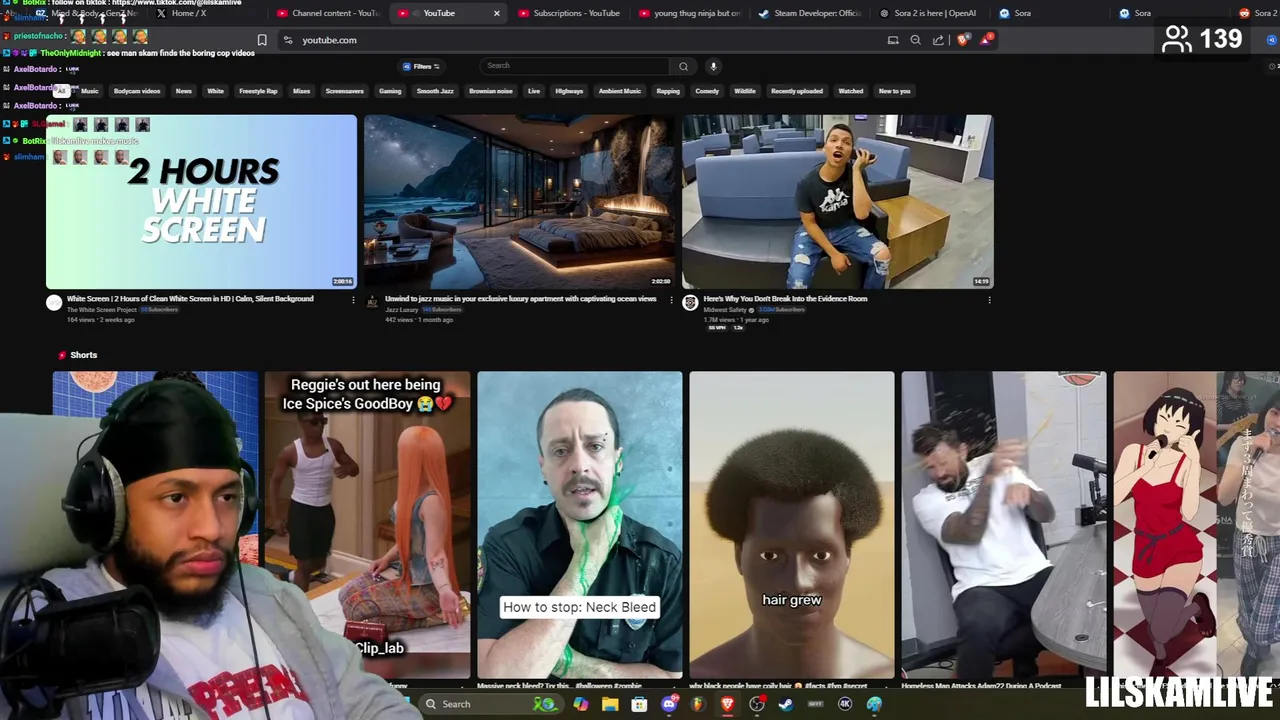Select the Smooth Jazz filter chip
This screenshot has height=720, width=1280.
coord(435,91)
